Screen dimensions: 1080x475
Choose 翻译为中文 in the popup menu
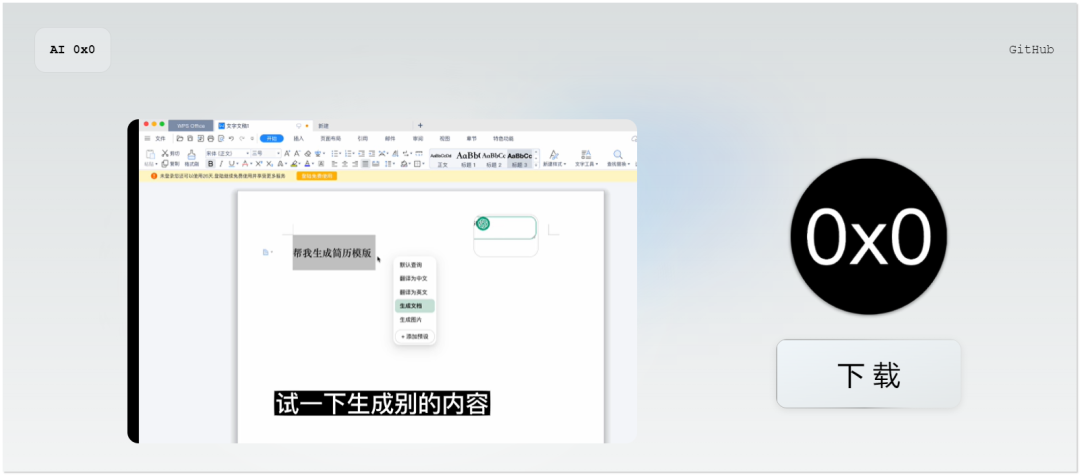click(x=415, y=278)
